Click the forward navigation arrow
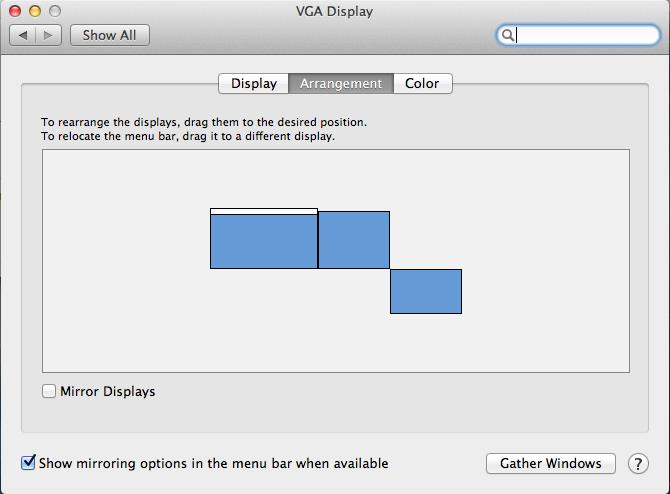This screenshot has height=494, width=670. (x=49, y=35)
